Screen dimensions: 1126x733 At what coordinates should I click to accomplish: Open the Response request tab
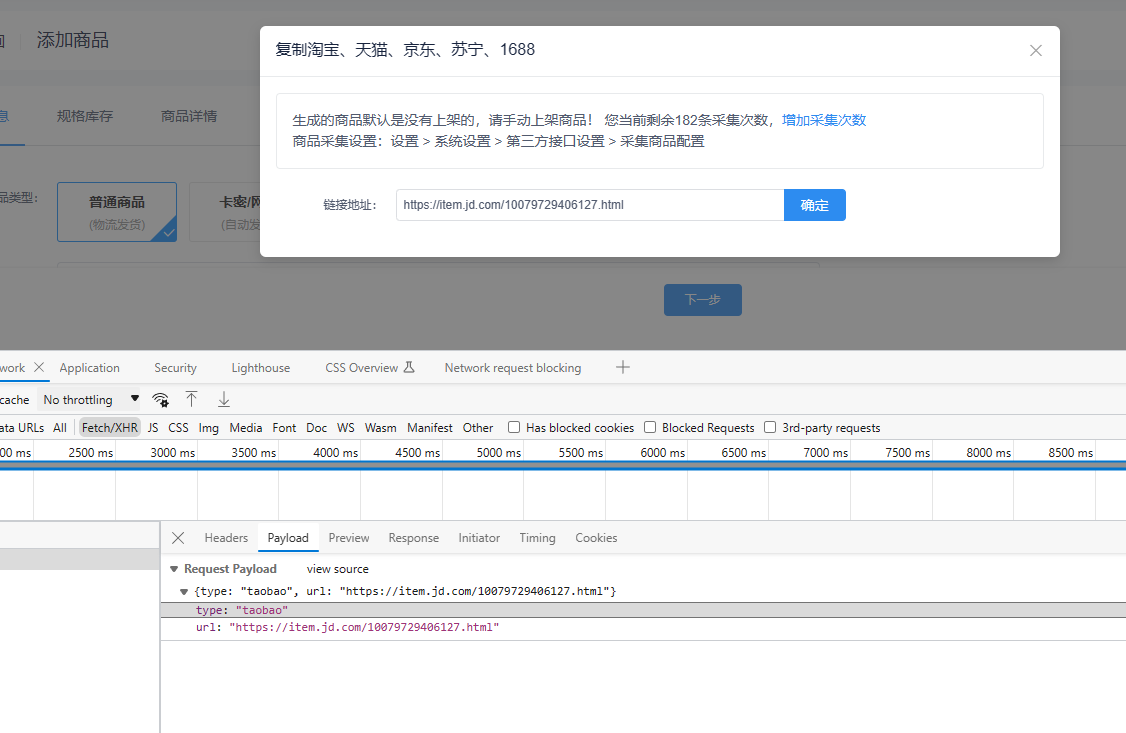(x=414, y=538)
